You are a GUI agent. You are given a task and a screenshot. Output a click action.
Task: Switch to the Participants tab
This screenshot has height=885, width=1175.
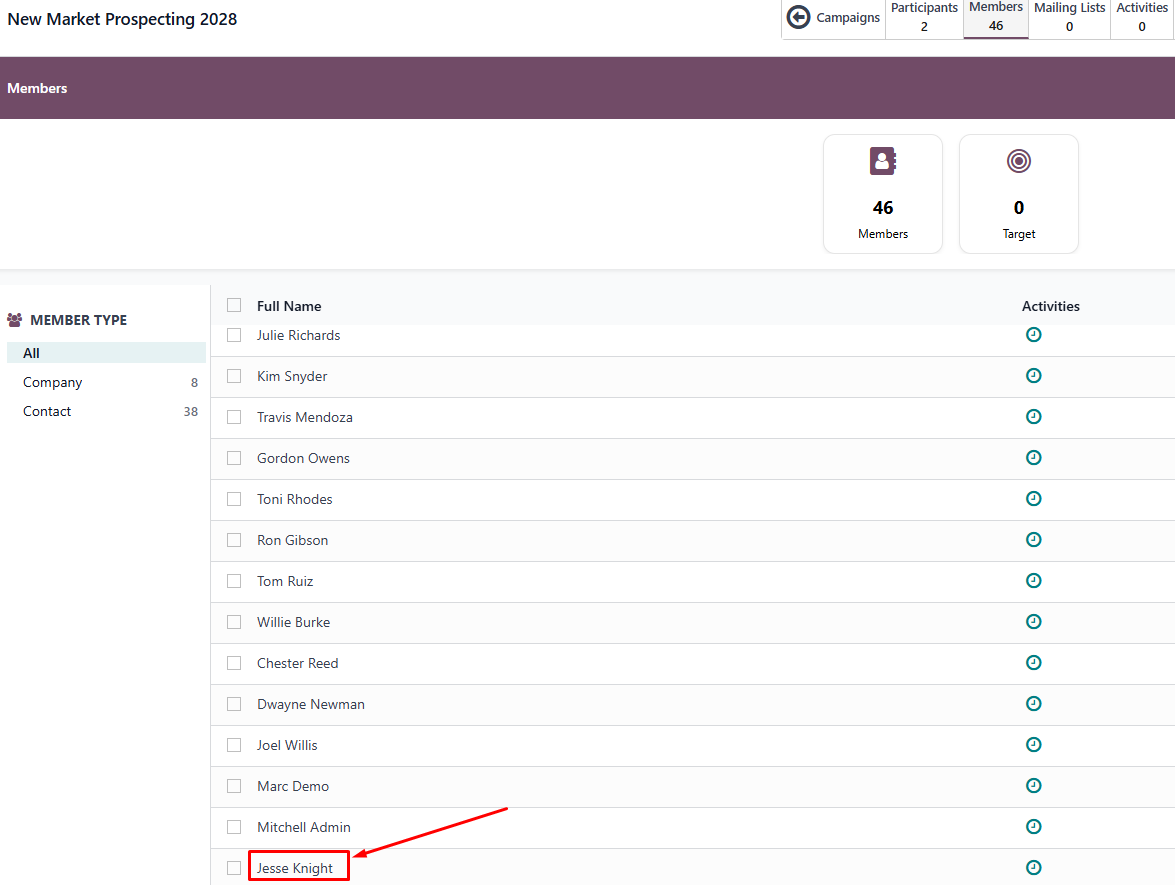924,18
